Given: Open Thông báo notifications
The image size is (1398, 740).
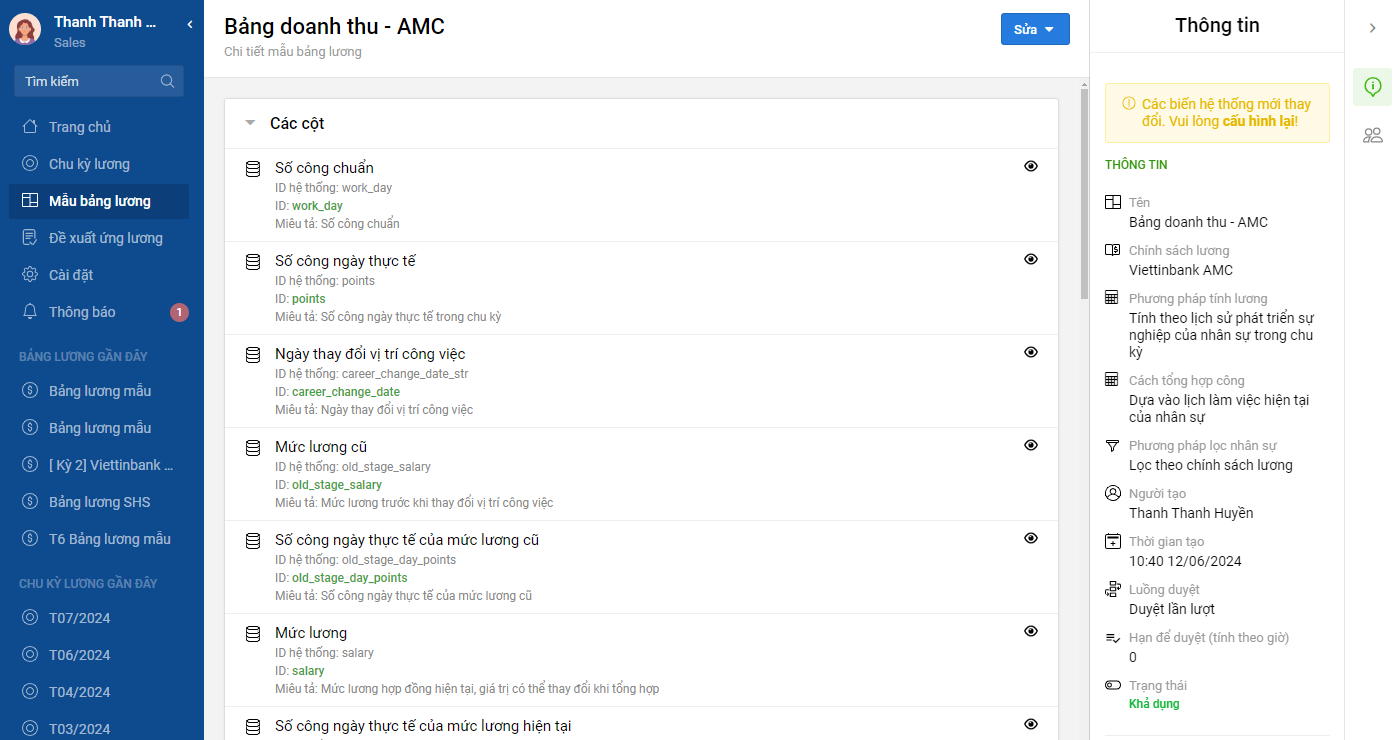Looking at the screenshot, I should pyautogui.click(x=98, y=312).
